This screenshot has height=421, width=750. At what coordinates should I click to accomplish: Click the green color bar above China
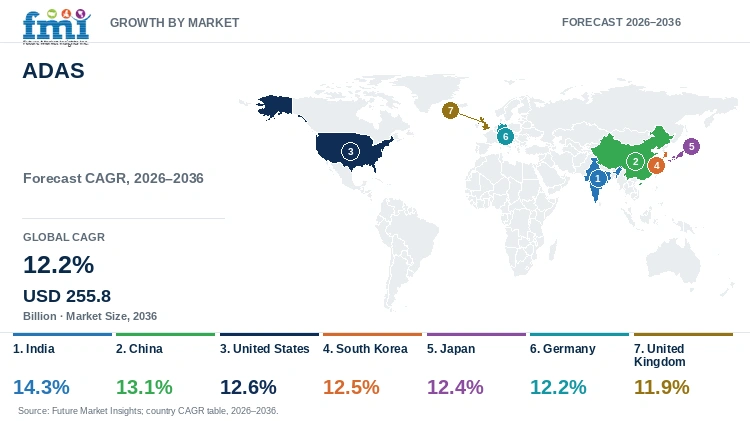pos(165,334)
